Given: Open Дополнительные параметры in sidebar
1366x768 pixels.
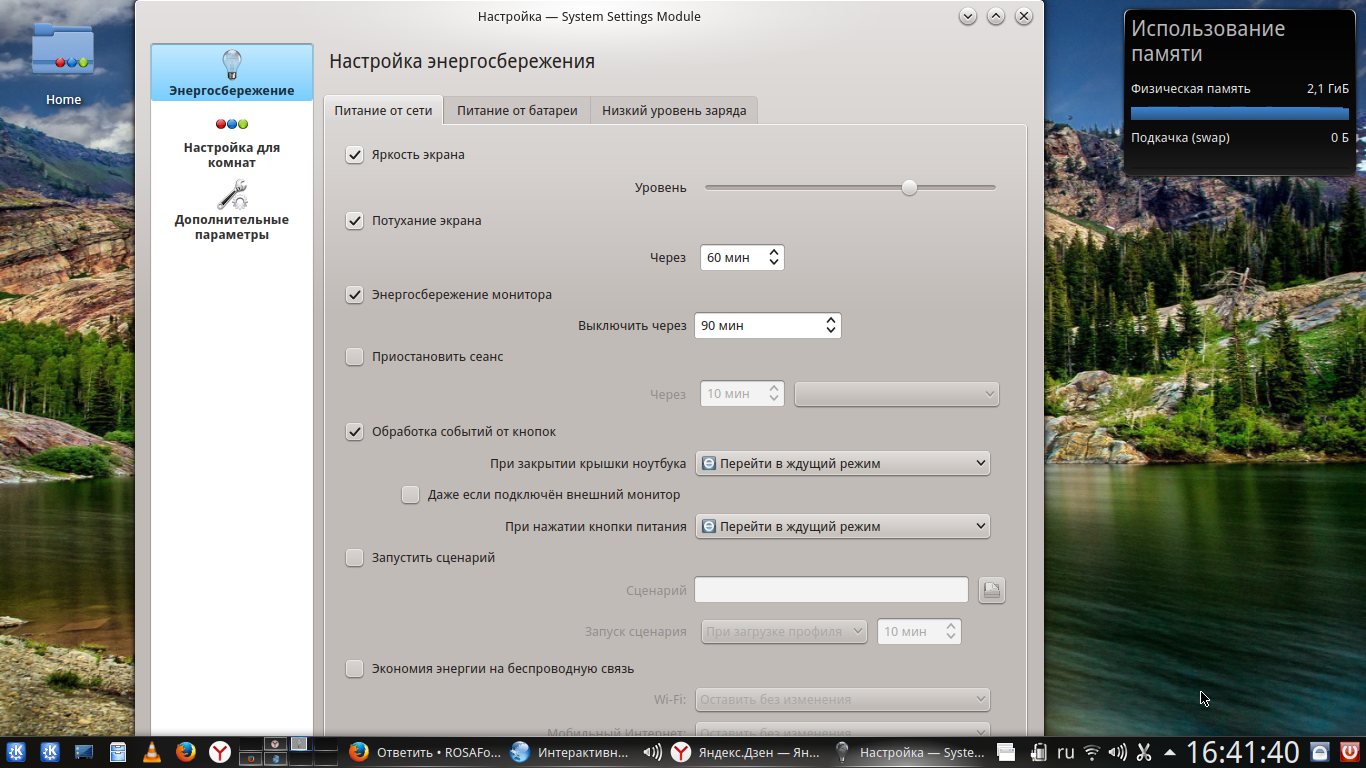Looking at the screenshot, I should click(232, 211).
